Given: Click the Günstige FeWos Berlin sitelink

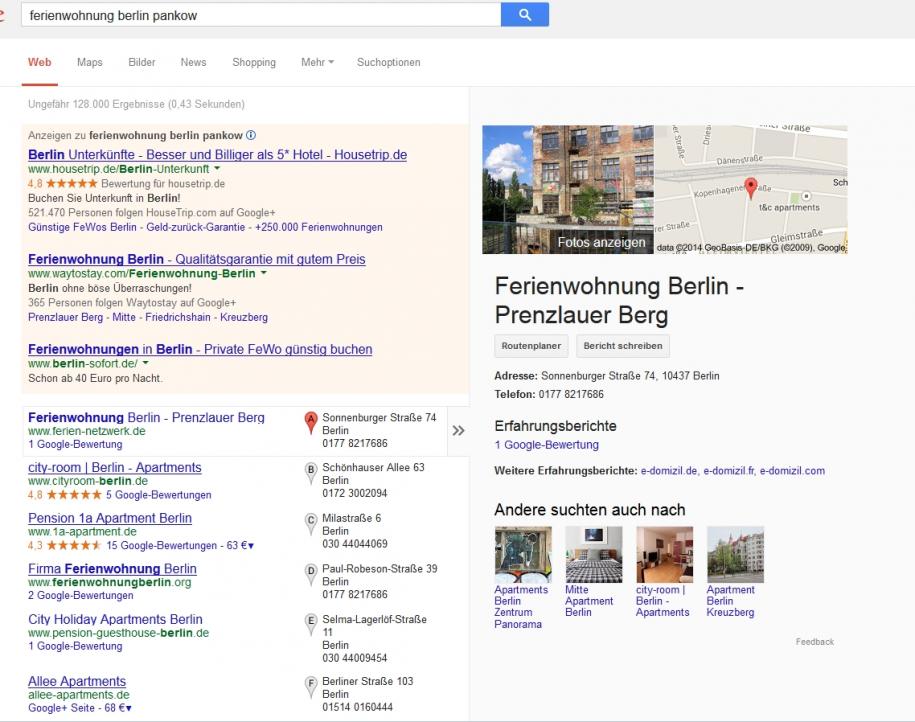Looking at the screenshot, I should coord(82,227).
